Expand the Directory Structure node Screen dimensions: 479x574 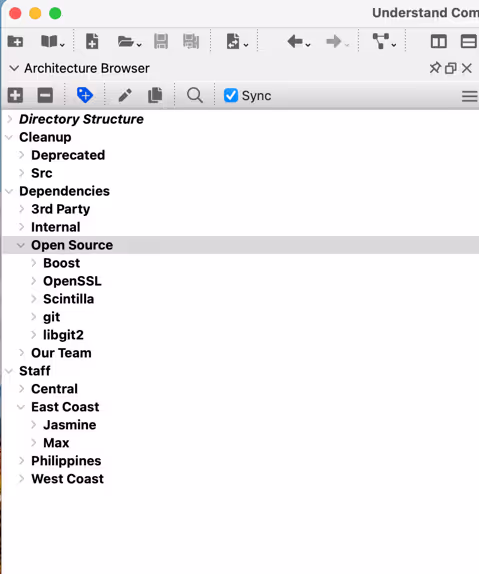[x=10, y=119]
